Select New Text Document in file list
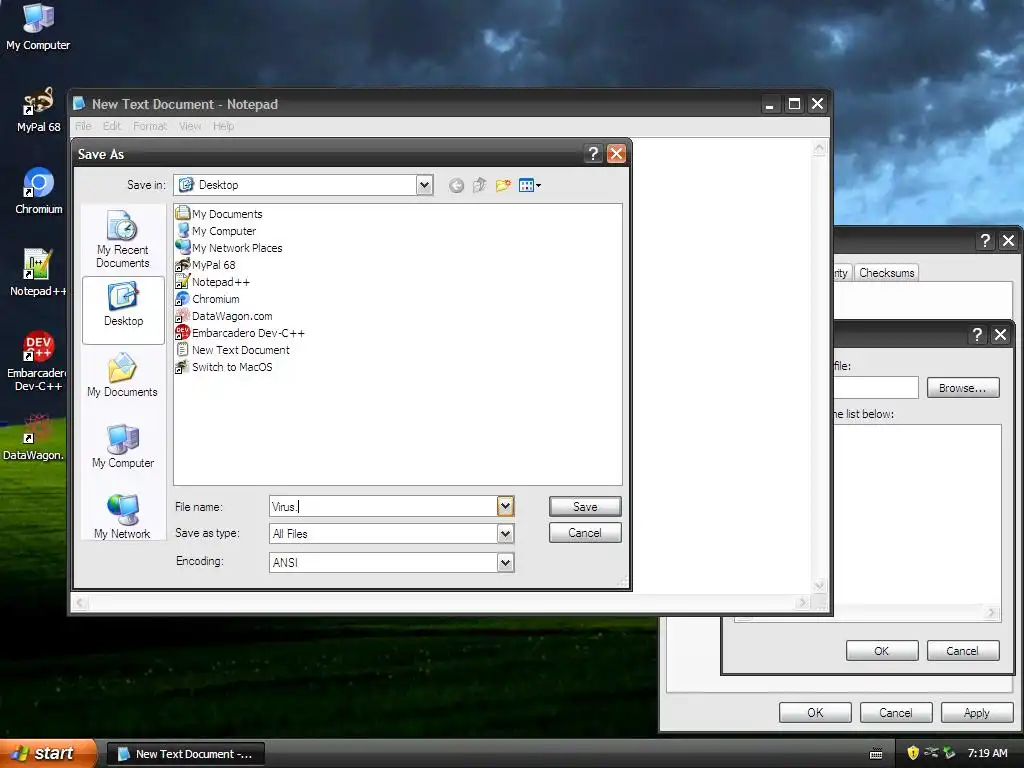 [x=233, y=349]
